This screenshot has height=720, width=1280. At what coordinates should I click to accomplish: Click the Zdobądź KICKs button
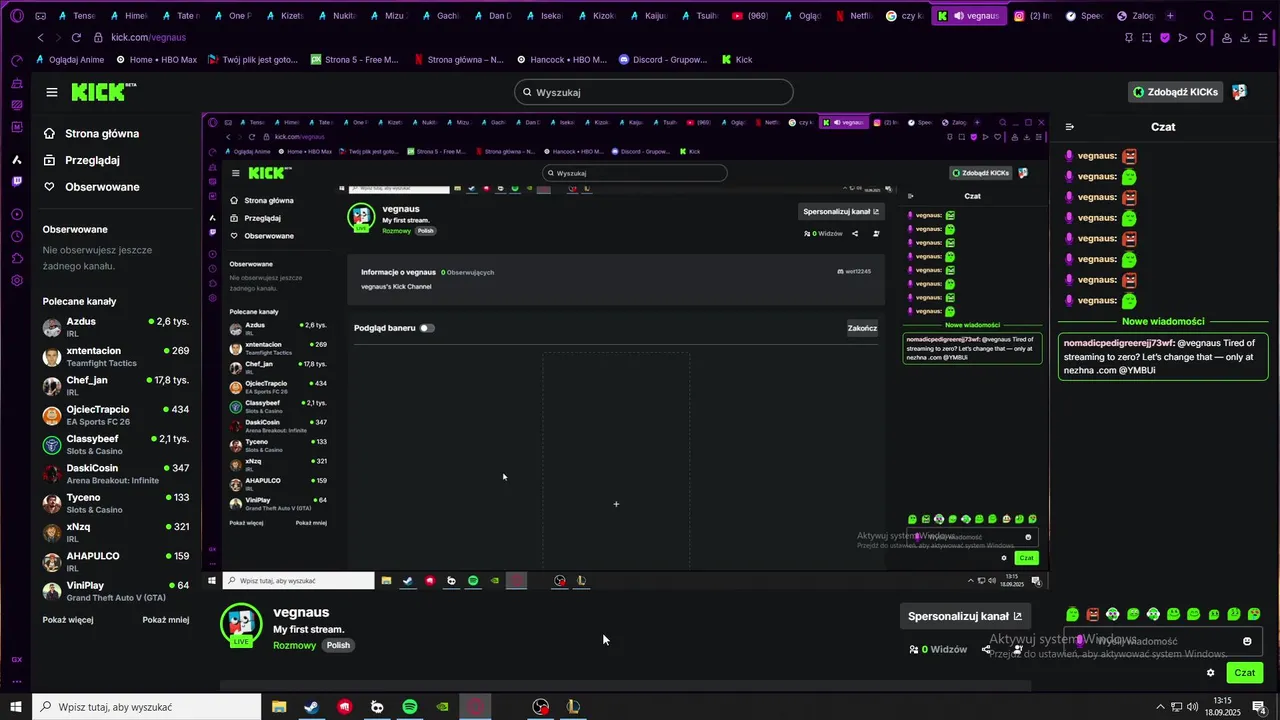pos(1175,92)
